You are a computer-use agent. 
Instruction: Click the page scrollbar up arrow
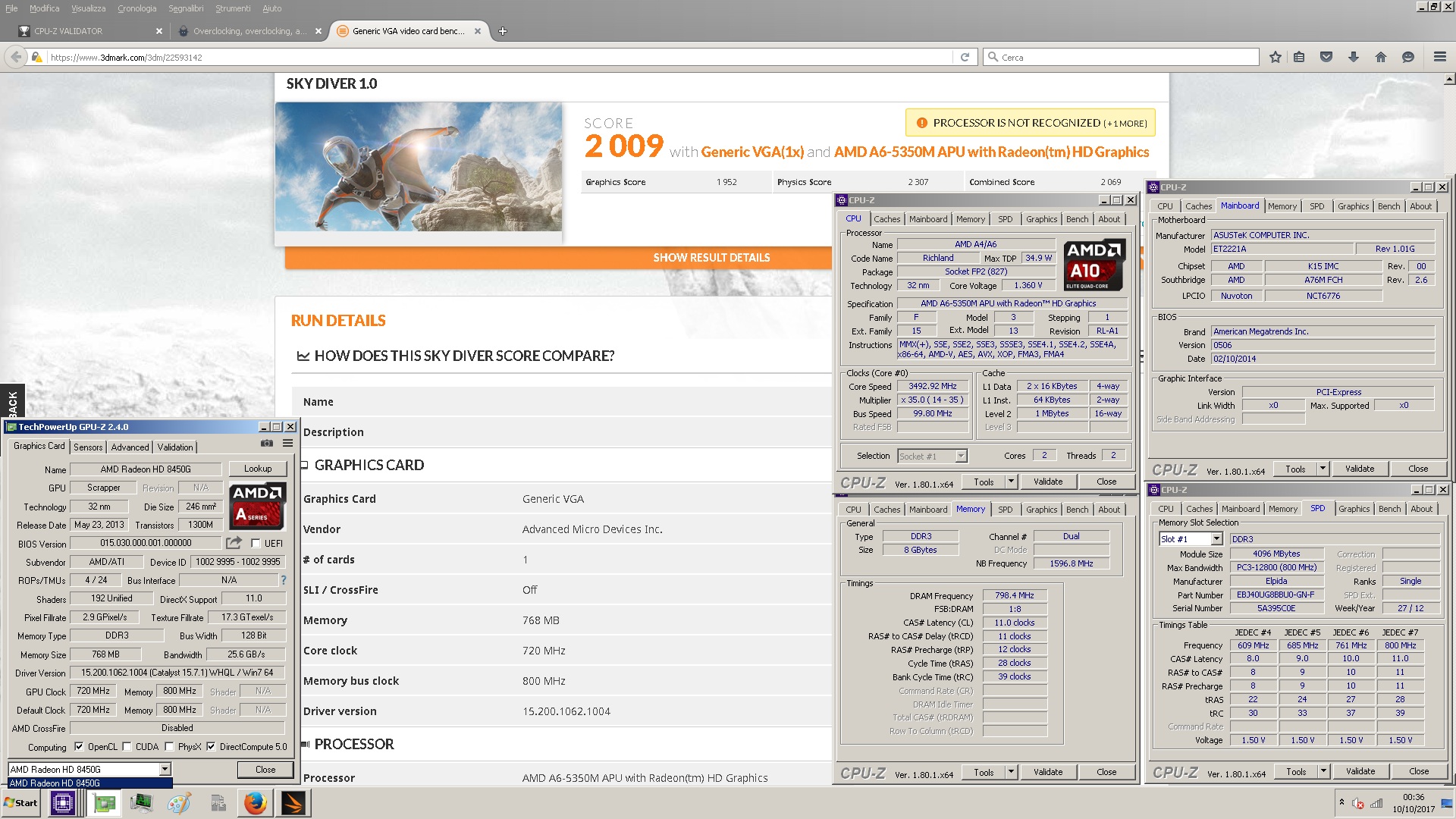click(x=1449, y=79)
